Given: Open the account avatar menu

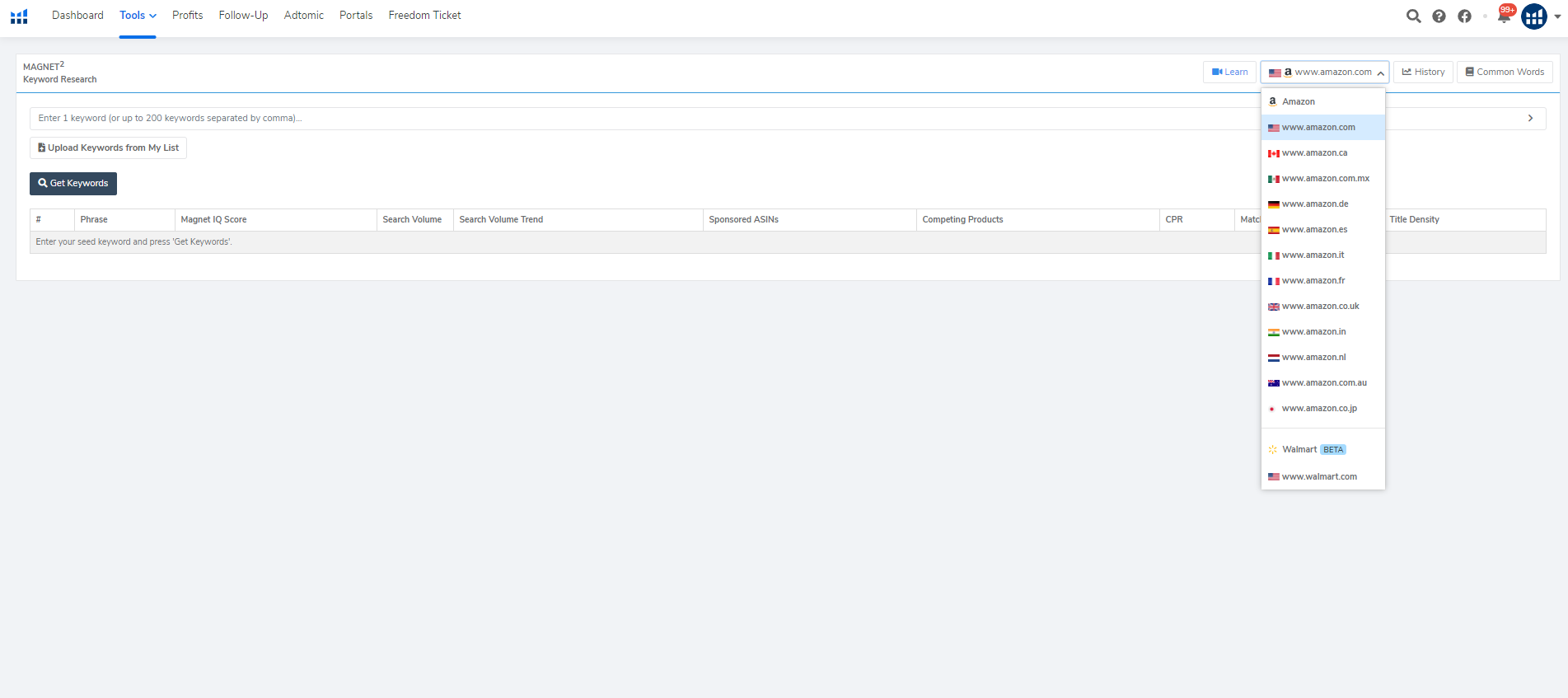Looking at the screenshot, I should (1534, 16).
